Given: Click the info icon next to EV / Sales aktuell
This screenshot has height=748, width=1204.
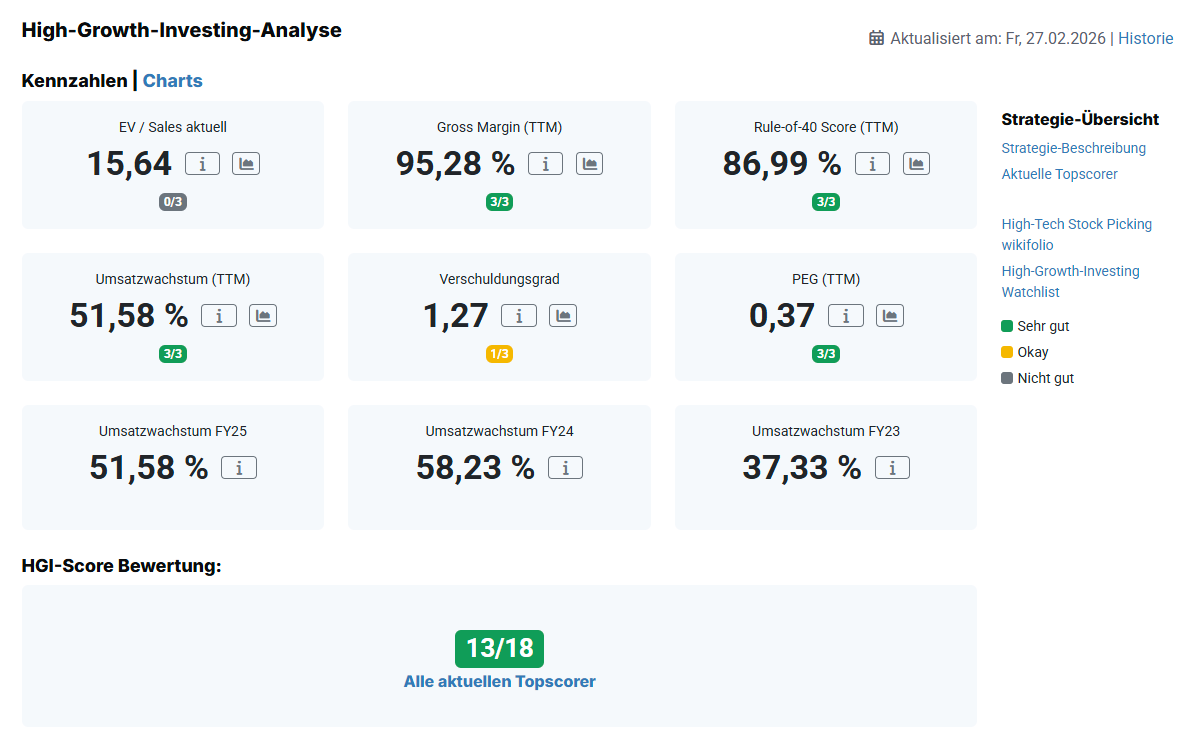Looking at the screenshot, I should click(202, 164).
